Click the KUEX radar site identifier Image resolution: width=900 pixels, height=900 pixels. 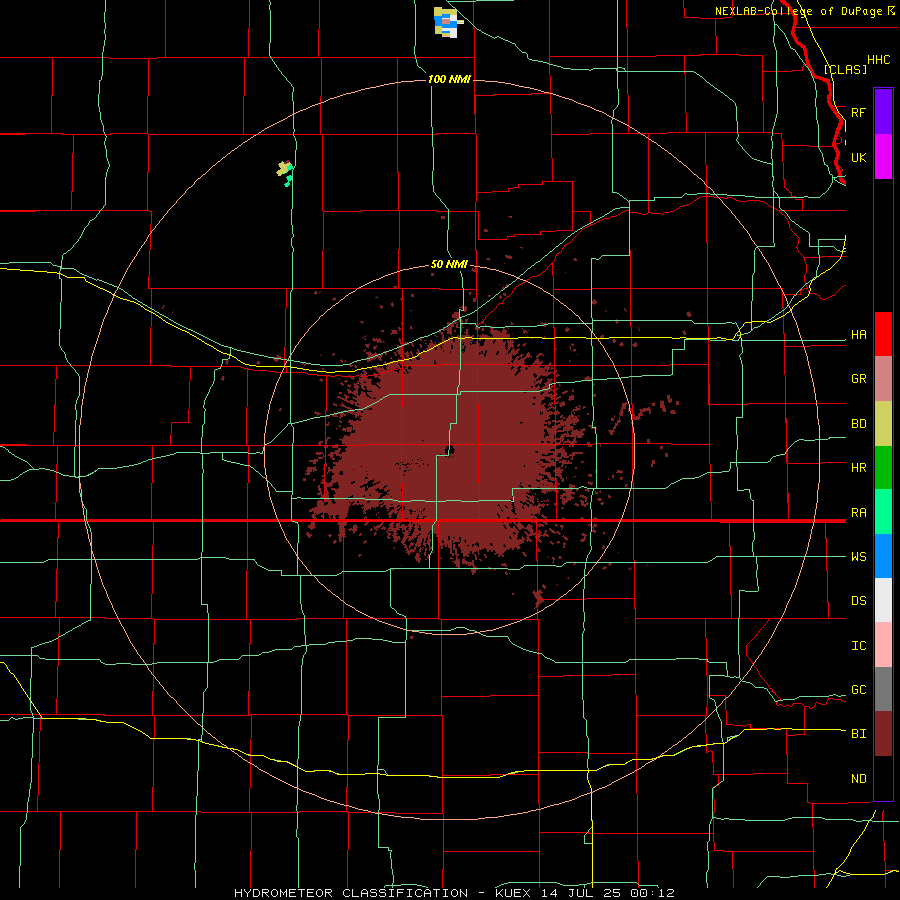[516, 893]
